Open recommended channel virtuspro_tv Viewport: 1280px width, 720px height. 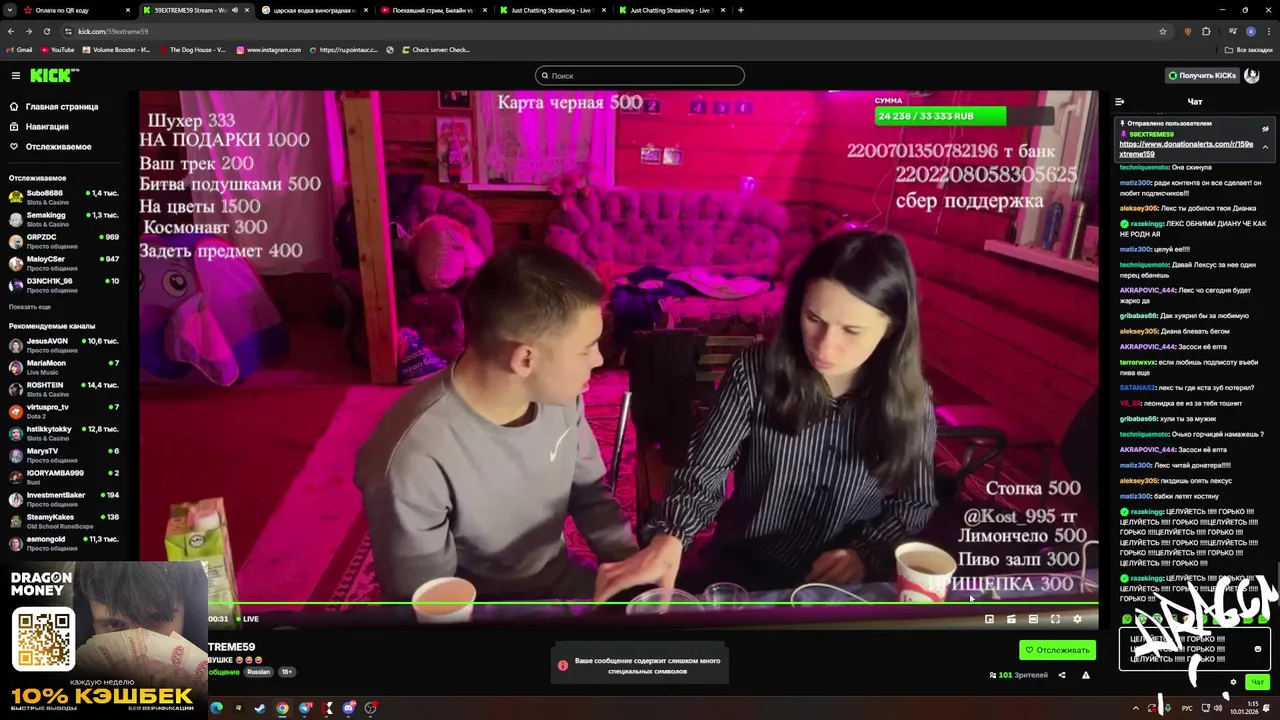[64, 411]
